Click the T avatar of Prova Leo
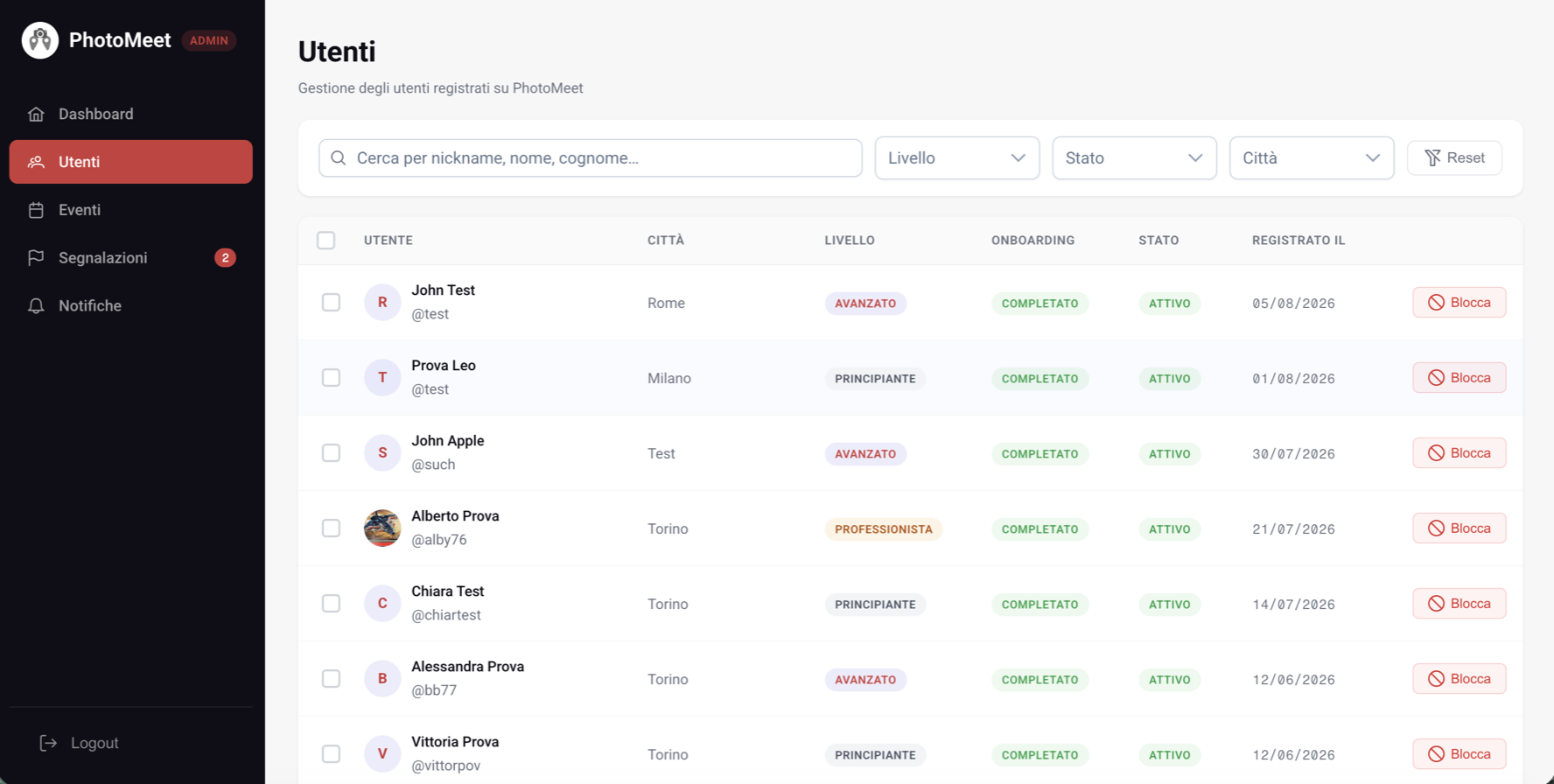This screenshot has width=1554, height=784. point(382,378)
